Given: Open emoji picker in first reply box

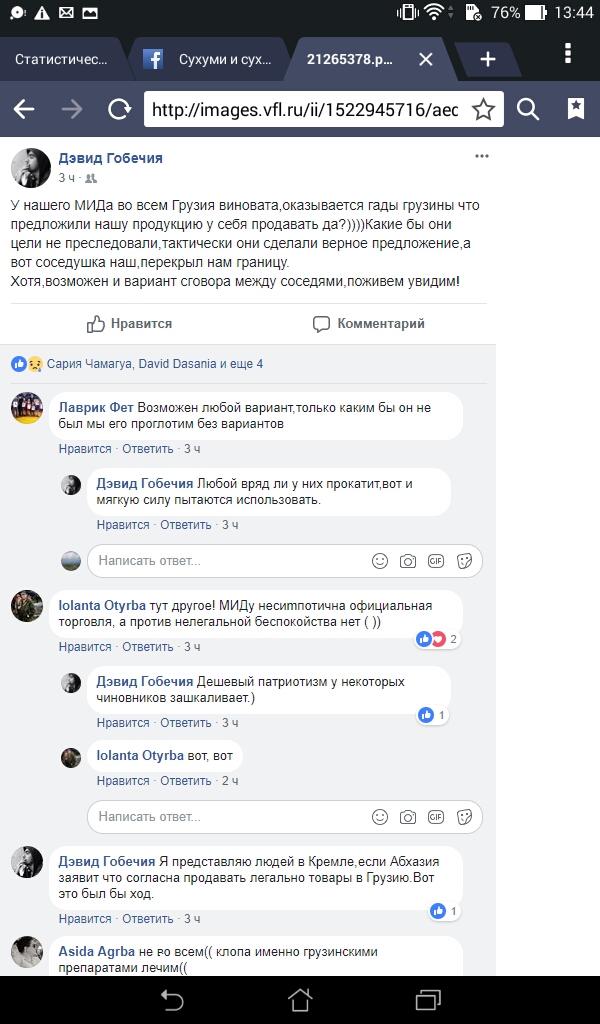Looking at the screenshot, I should 380,561.
